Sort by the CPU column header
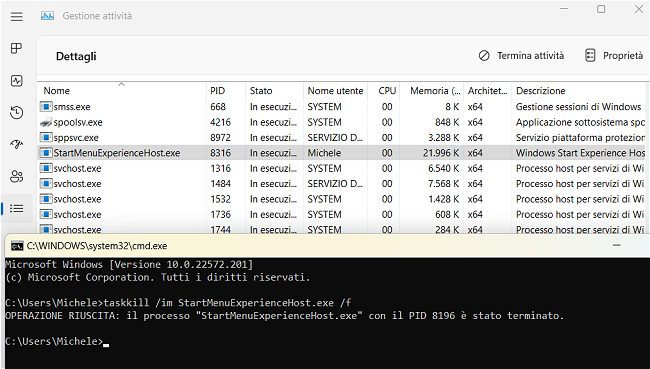Screen dimensions: 650x369 point(383,90)
